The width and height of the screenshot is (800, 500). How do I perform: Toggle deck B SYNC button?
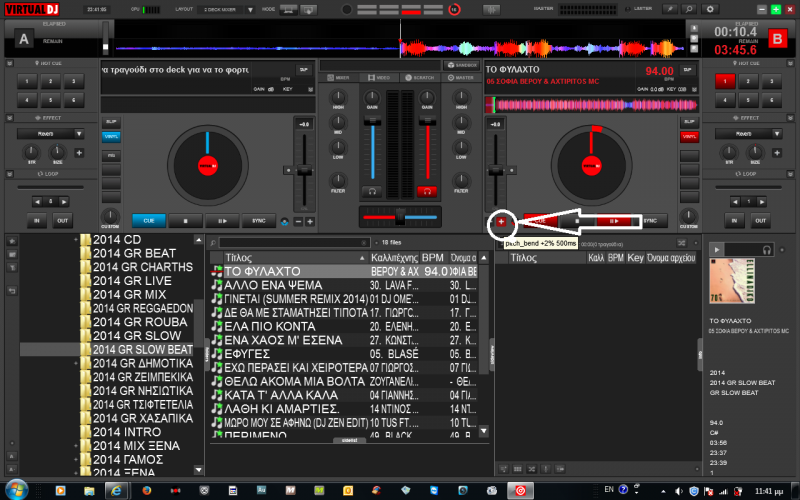click(650, 221)
